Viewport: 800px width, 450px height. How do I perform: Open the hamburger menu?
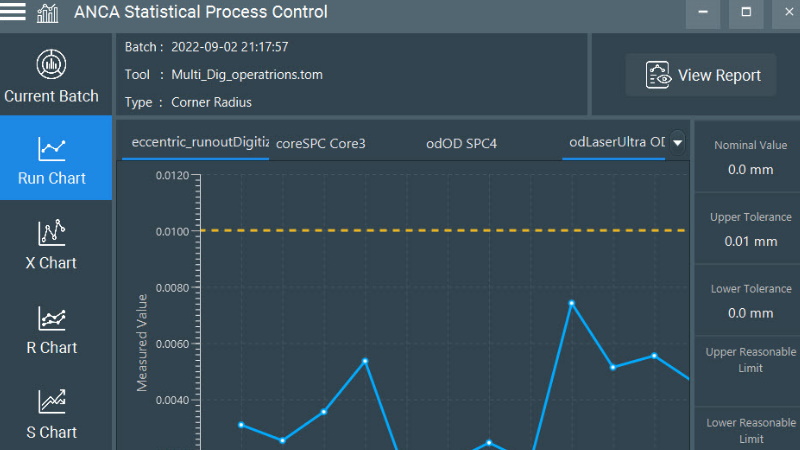[x=13, y=11]
